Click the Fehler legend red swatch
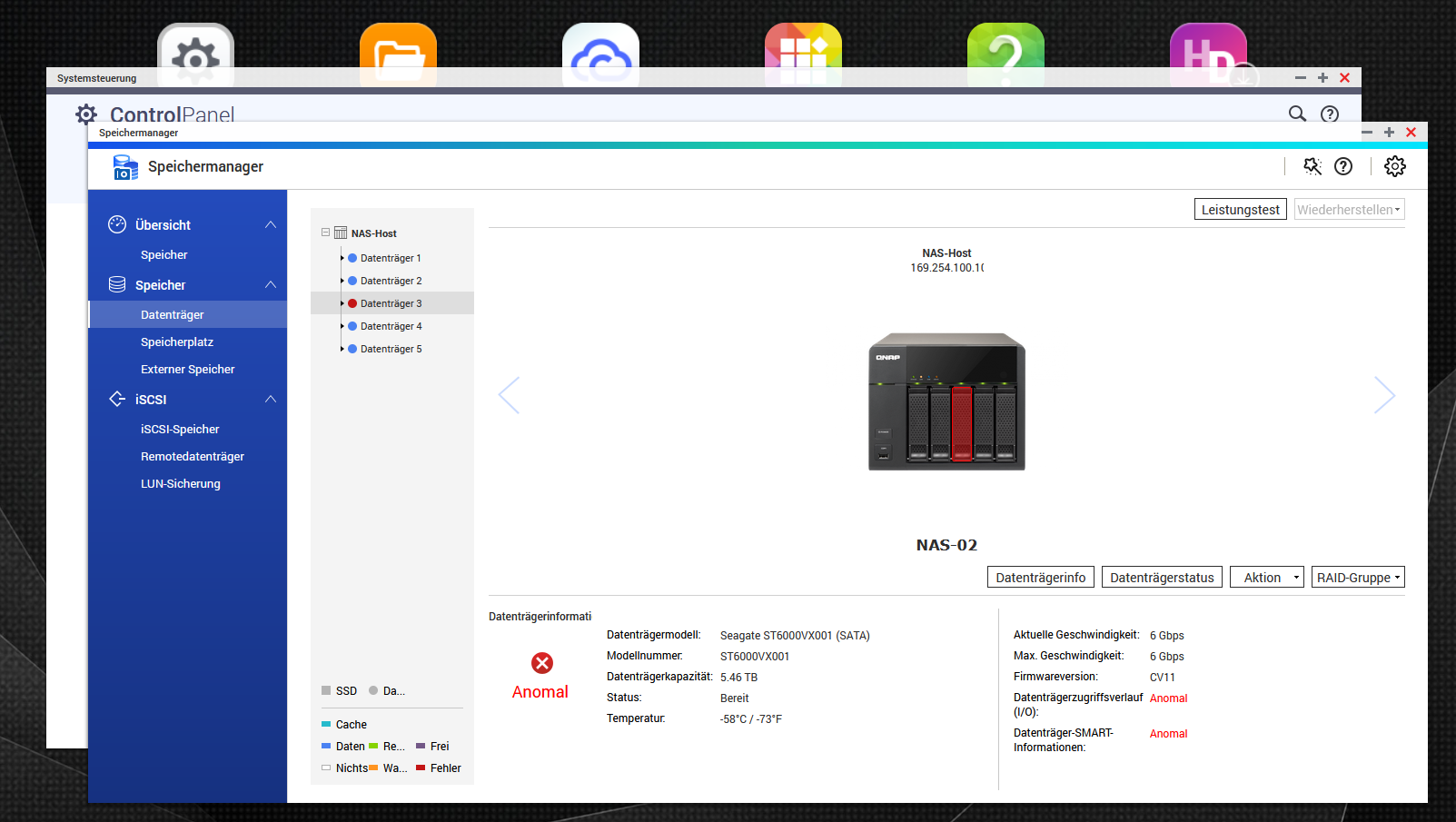The image size is (1456, 822). [421, 768]
